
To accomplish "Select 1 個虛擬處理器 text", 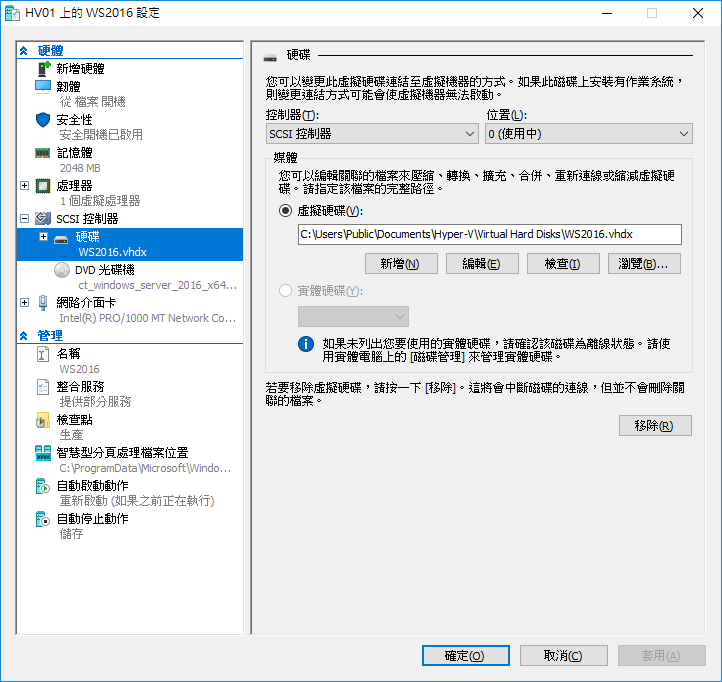I will click(100, 201).
